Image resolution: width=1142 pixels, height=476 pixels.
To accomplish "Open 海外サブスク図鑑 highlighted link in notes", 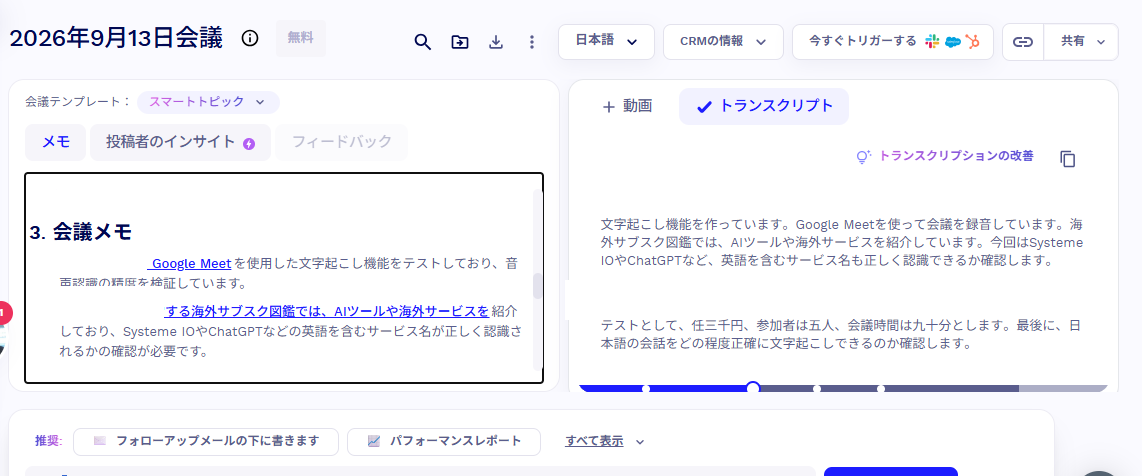I will (x=326, y=312).
